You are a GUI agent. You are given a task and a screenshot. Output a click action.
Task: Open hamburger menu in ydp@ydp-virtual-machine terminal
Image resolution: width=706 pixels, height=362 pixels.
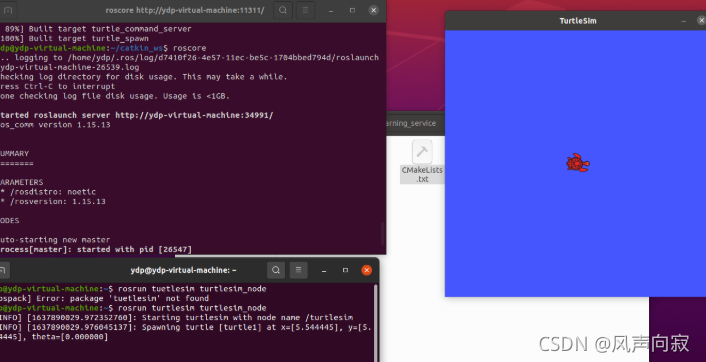point(298,270)
